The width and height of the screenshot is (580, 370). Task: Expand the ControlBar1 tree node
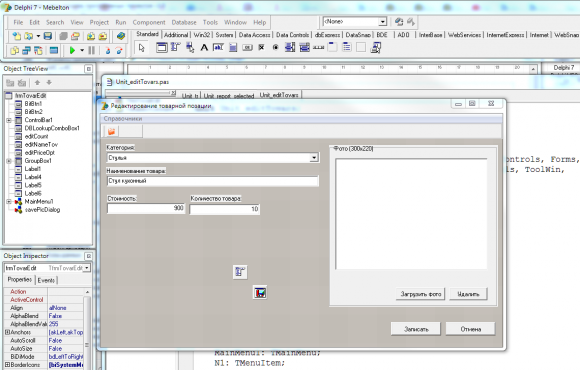pyautogui.click(x=9, y=120)
